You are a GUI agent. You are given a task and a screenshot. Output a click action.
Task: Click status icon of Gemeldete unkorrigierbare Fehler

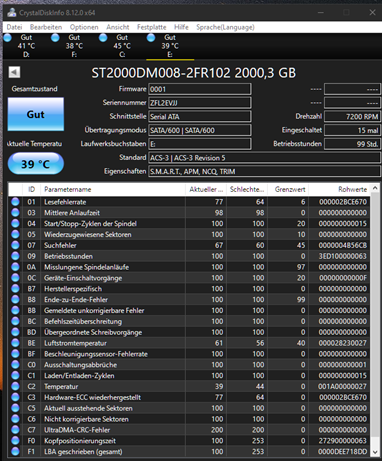pos(15,310)
